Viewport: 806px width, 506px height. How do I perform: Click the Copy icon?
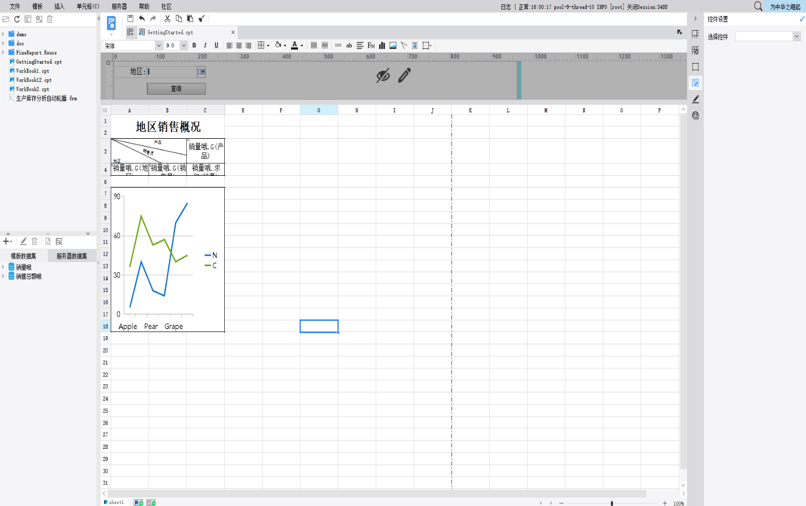178,19
